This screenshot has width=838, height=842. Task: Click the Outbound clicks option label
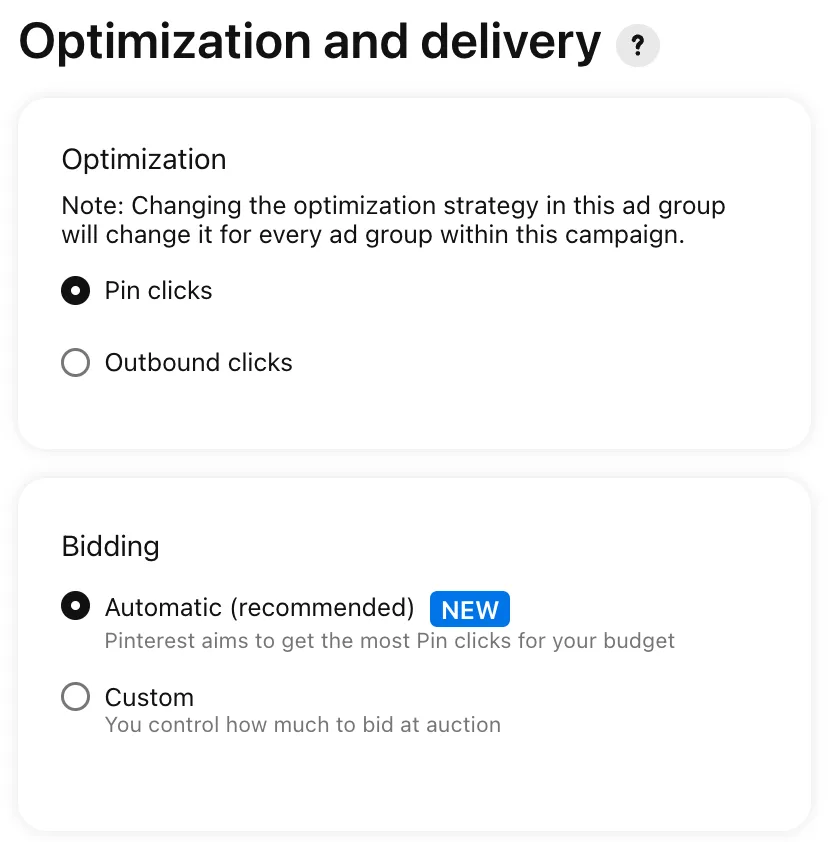coord(199,362)
